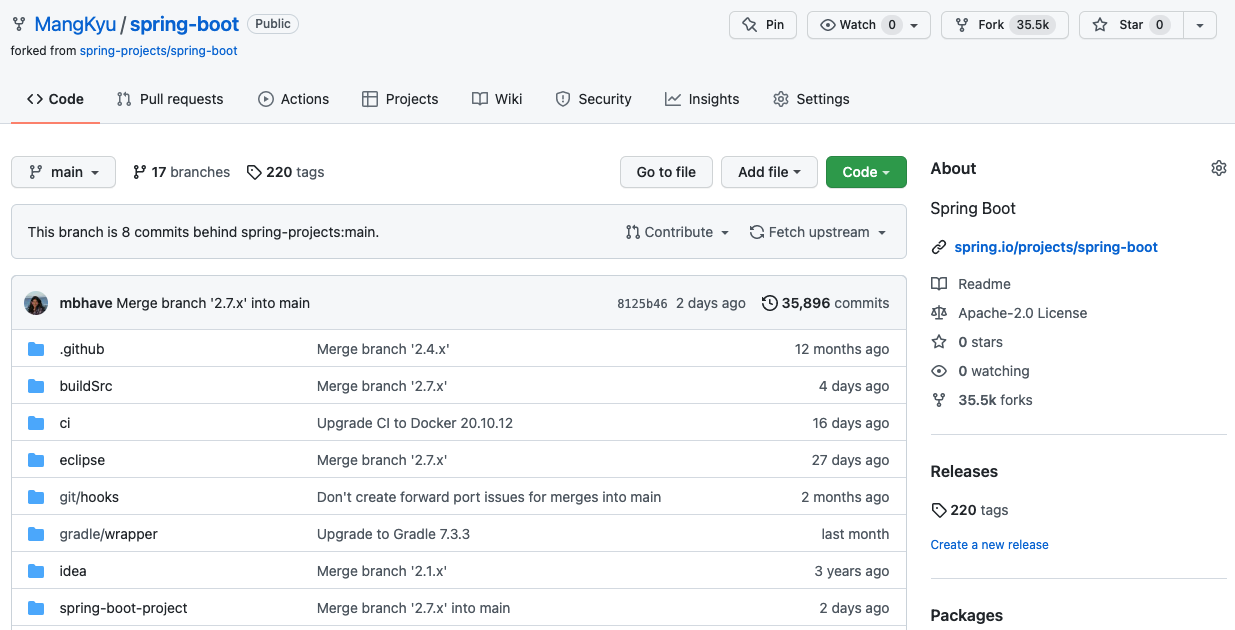This screenshot has width=1235, height=630.
Task: Click the Go to file button
Action: coord(666,172)
